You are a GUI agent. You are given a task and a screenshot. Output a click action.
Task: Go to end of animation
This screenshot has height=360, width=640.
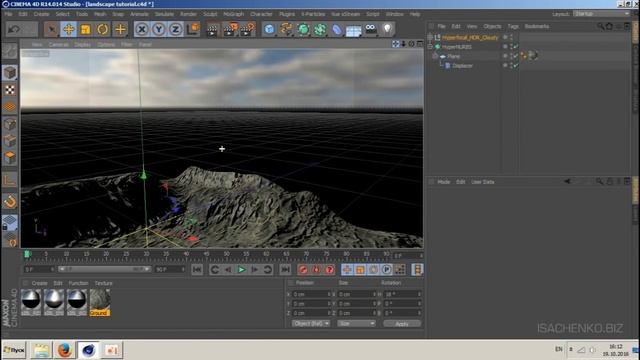pyautogui.click(x=285, y=269)
